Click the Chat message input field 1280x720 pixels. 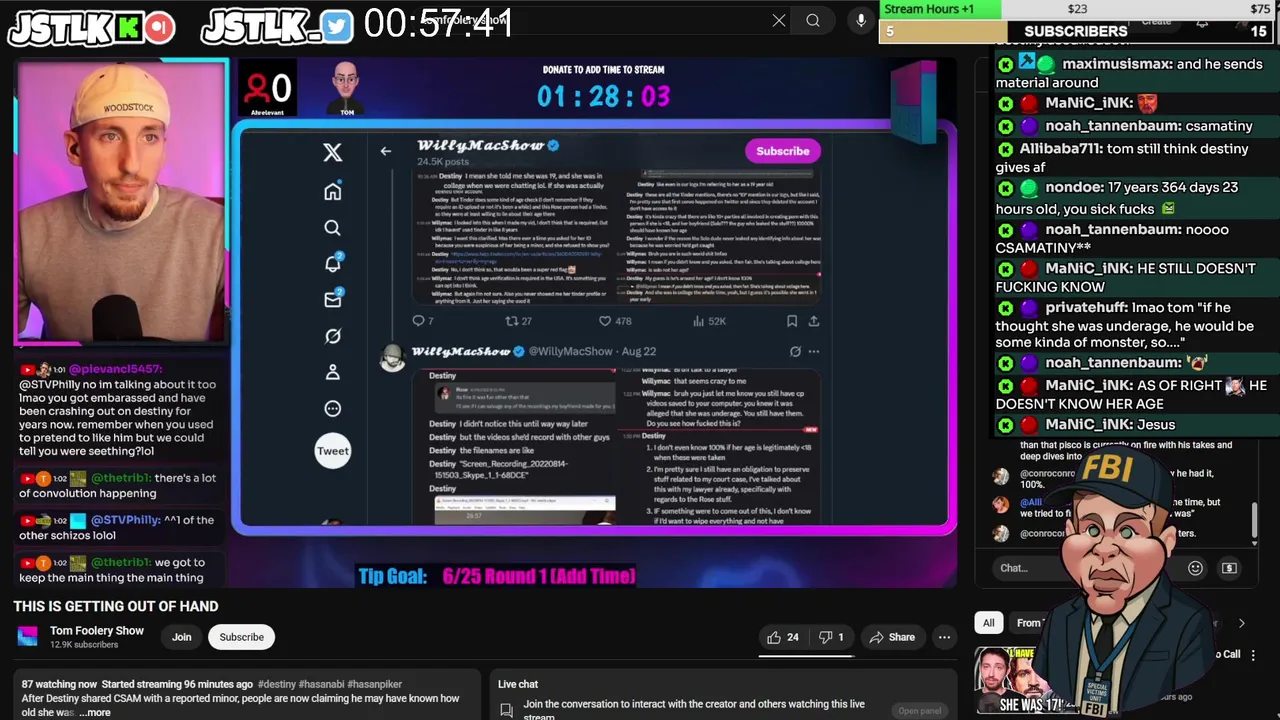pyautogui.click(x=1085, y=568)
